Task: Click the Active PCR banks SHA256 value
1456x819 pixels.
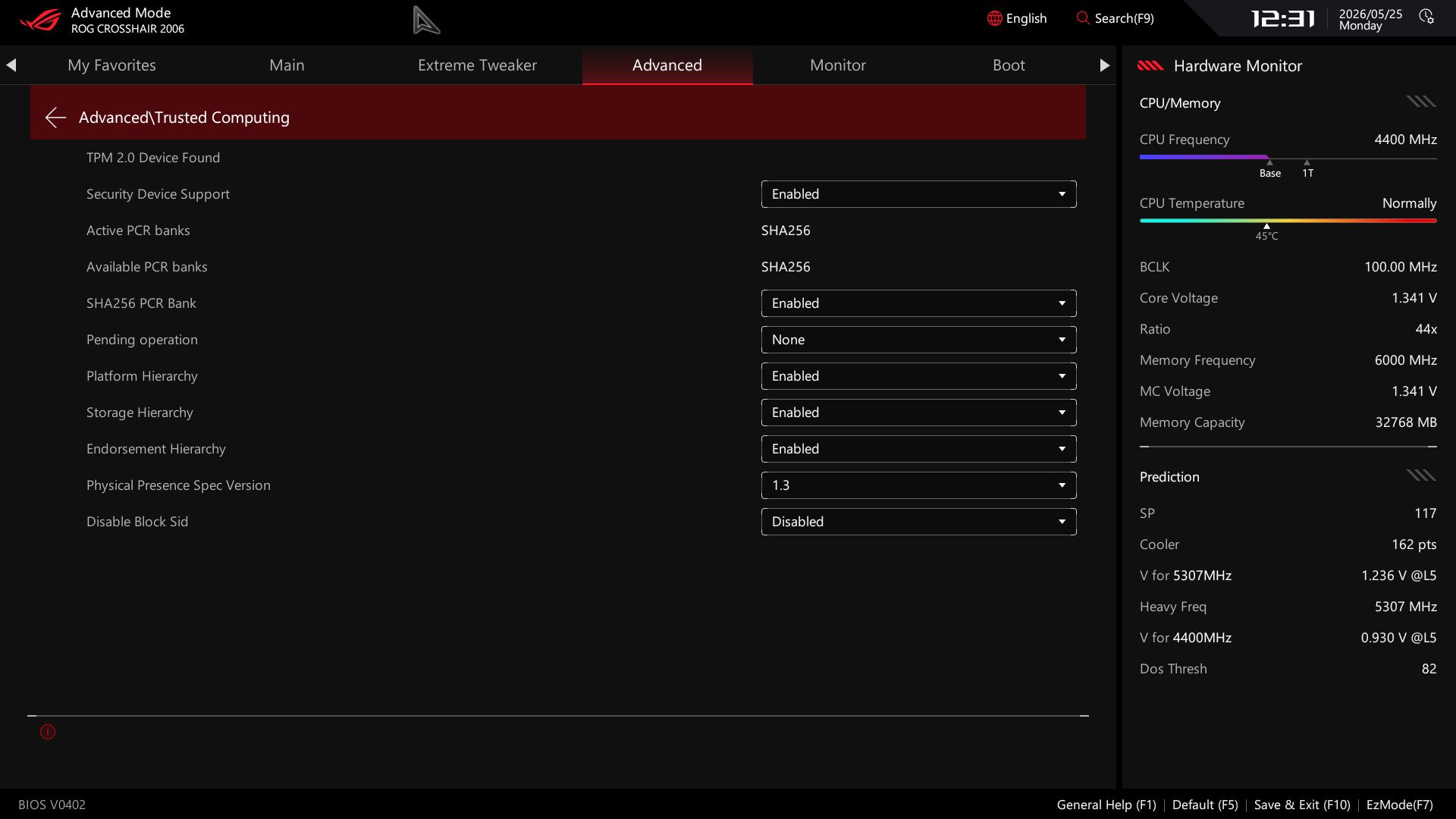Action: coord(786,231)
